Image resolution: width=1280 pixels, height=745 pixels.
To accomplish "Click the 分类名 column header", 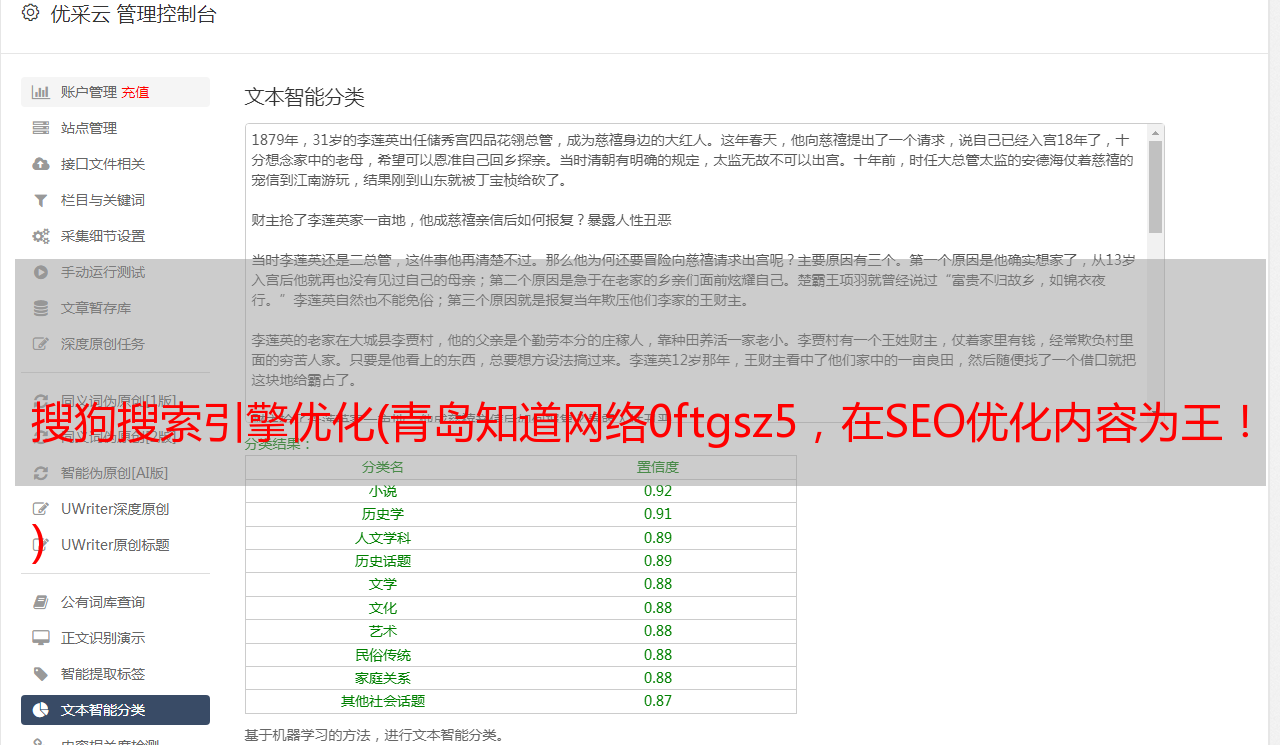I will tap(383, 467).
